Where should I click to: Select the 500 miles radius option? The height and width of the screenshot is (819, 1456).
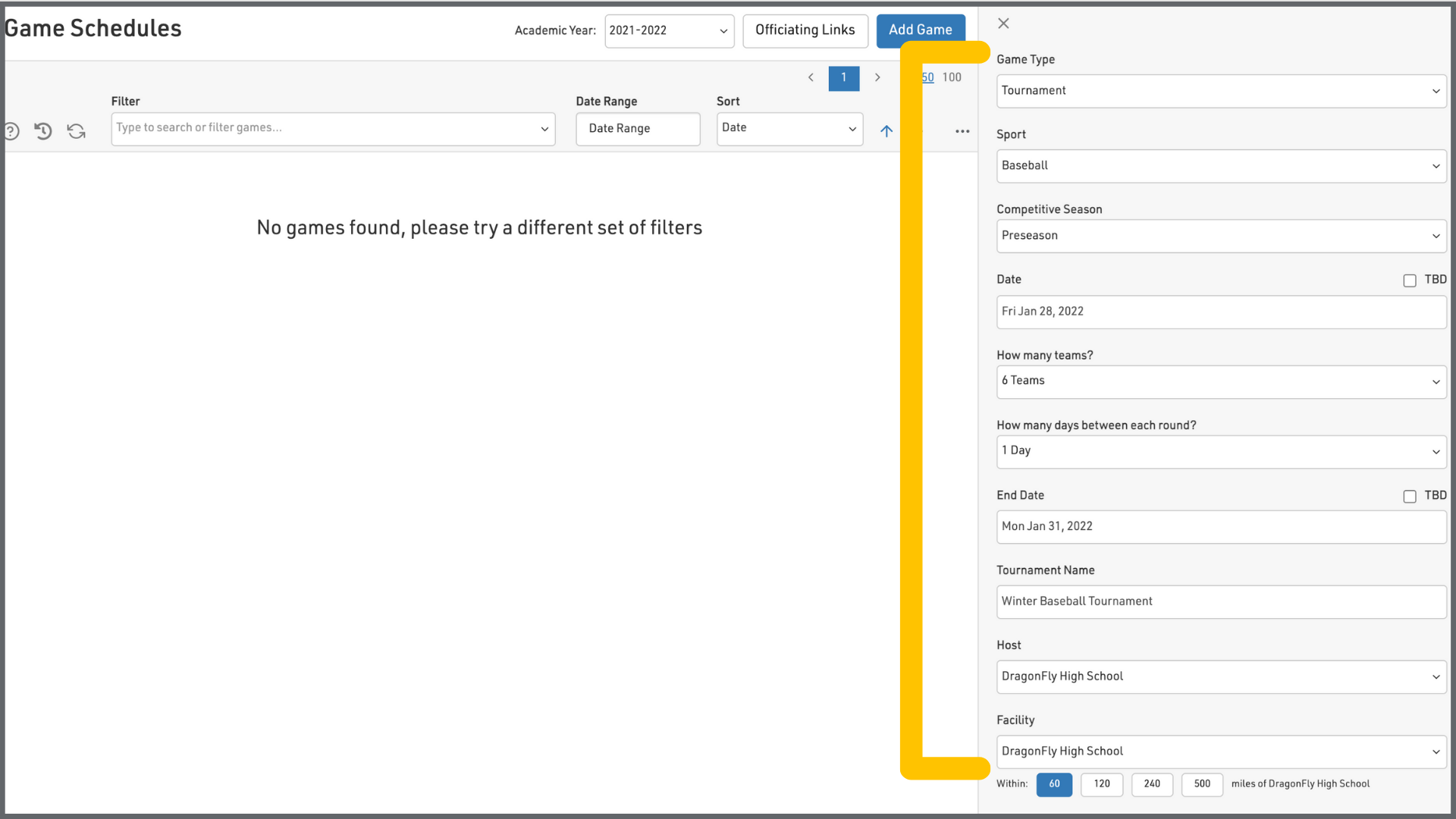(1202, 784)
